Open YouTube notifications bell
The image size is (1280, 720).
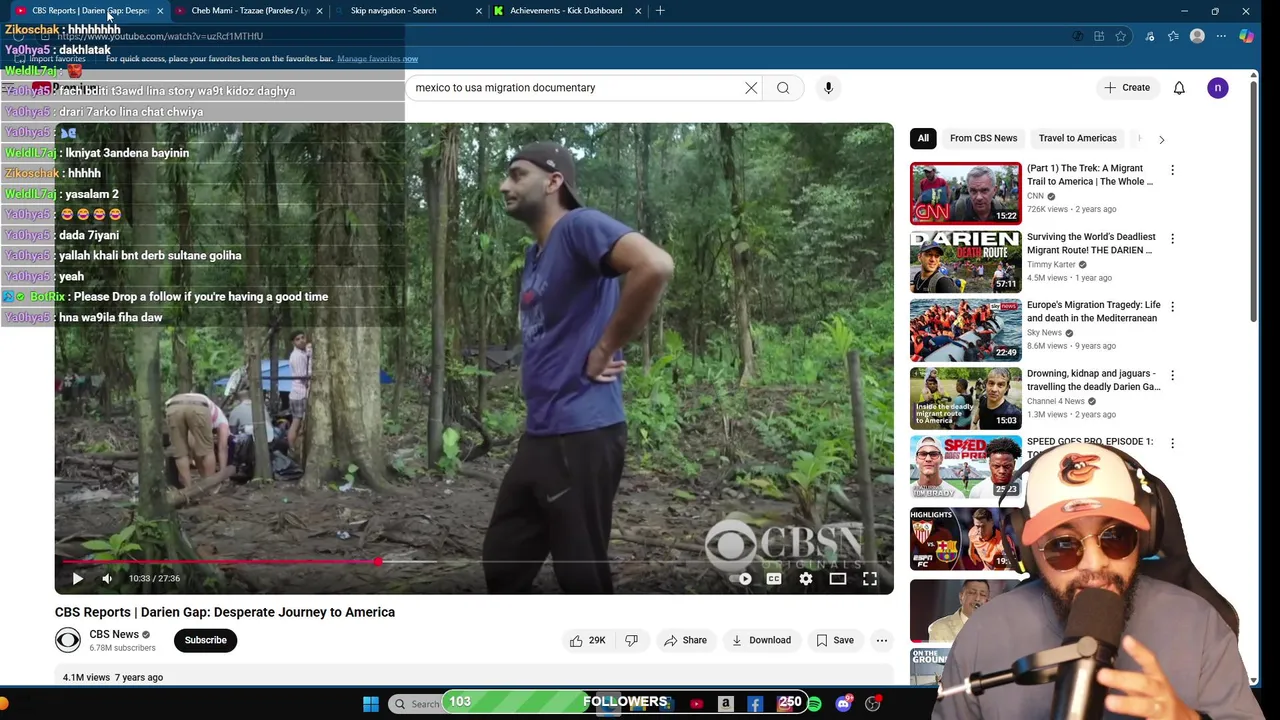1179,88
